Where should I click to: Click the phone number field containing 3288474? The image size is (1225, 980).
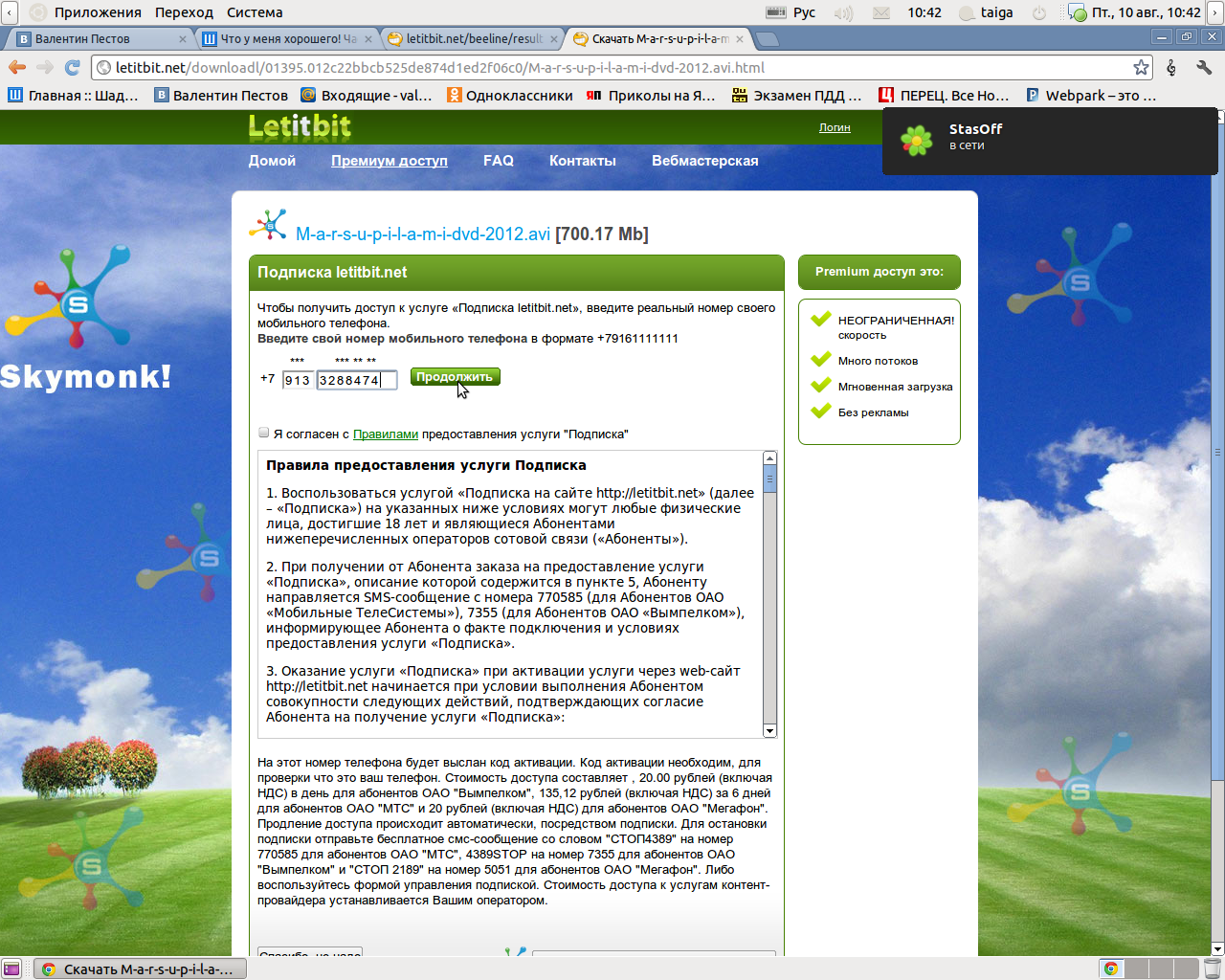tap(357, 380)
